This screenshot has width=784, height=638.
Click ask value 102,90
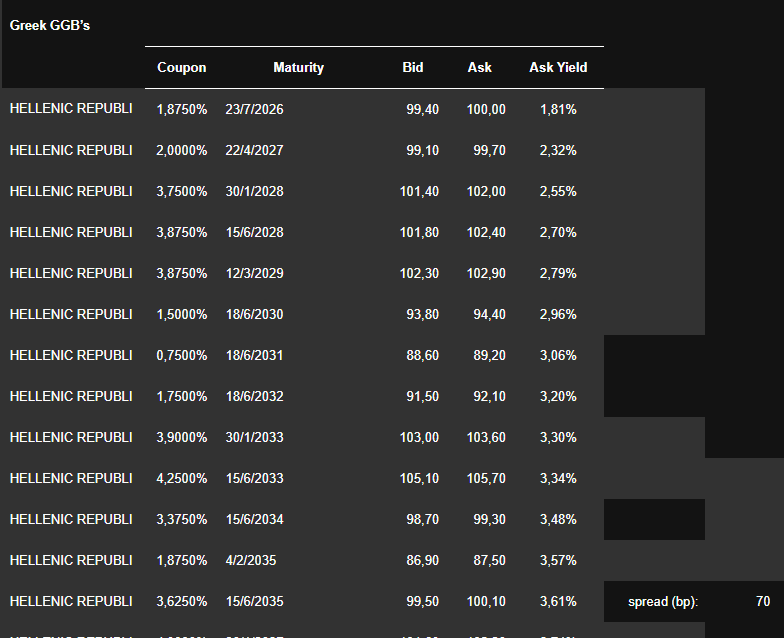tap(486, 274)
